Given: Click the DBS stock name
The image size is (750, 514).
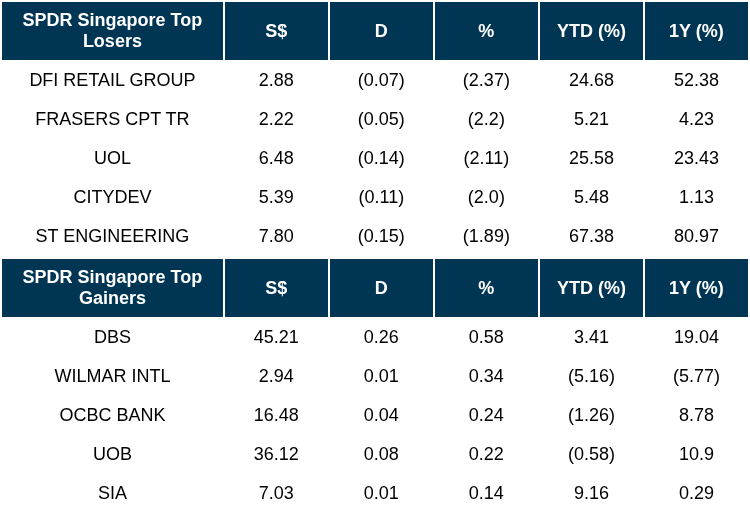Looking at the screenshot, I should click(x=112, y=337).
